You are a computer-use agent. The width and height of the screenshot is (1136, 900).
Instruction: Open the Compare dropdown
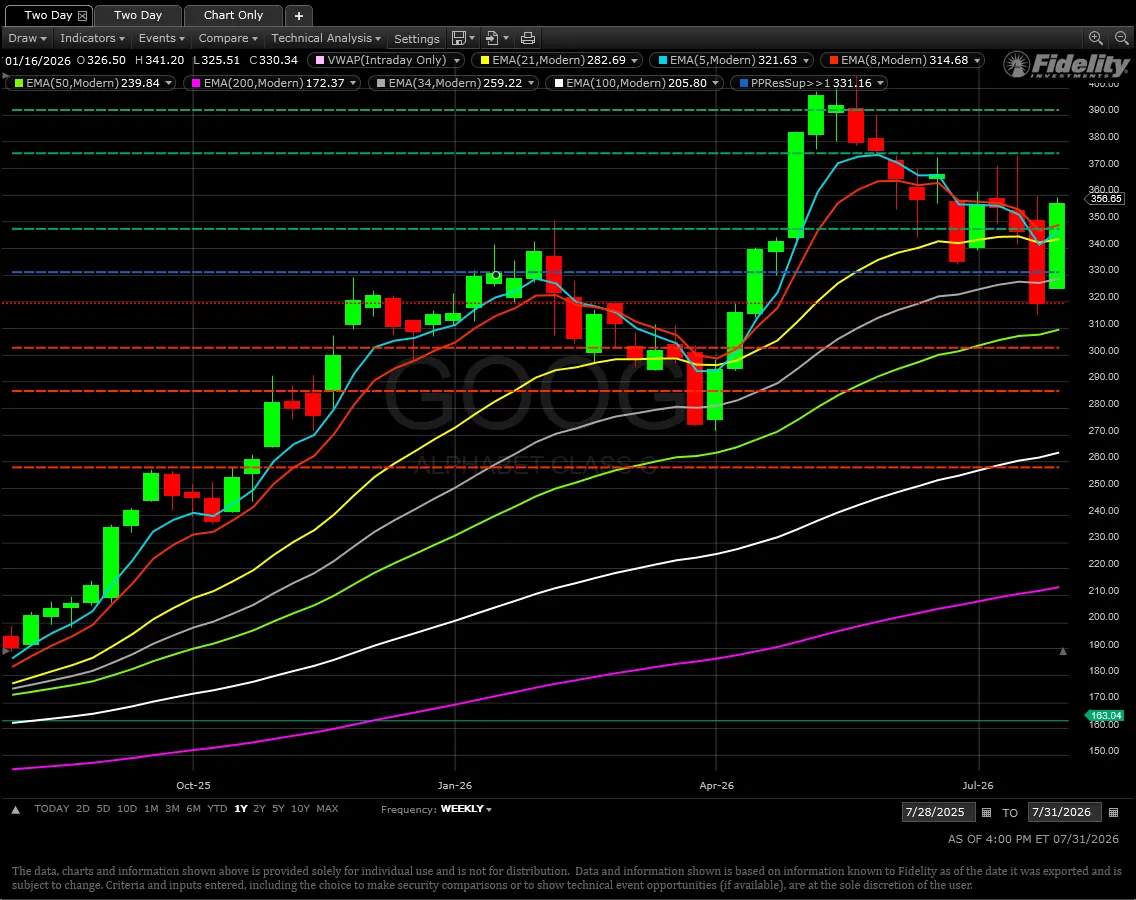(227, 38)
